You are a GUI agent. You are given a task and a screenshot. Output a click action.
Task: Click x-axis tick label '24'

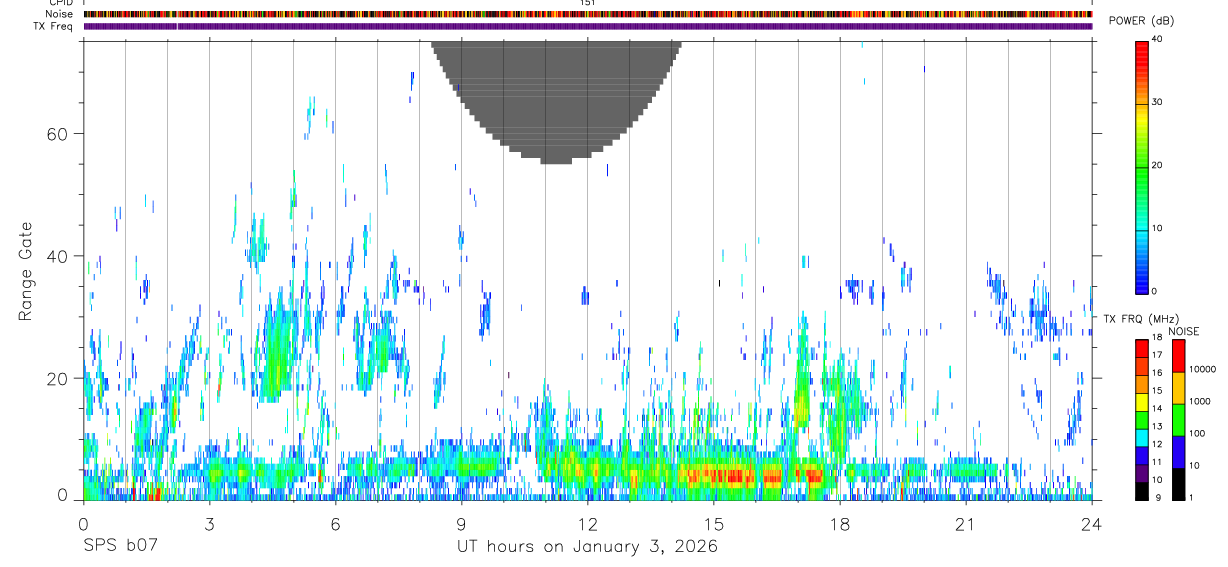click(x=1092, y=524)
